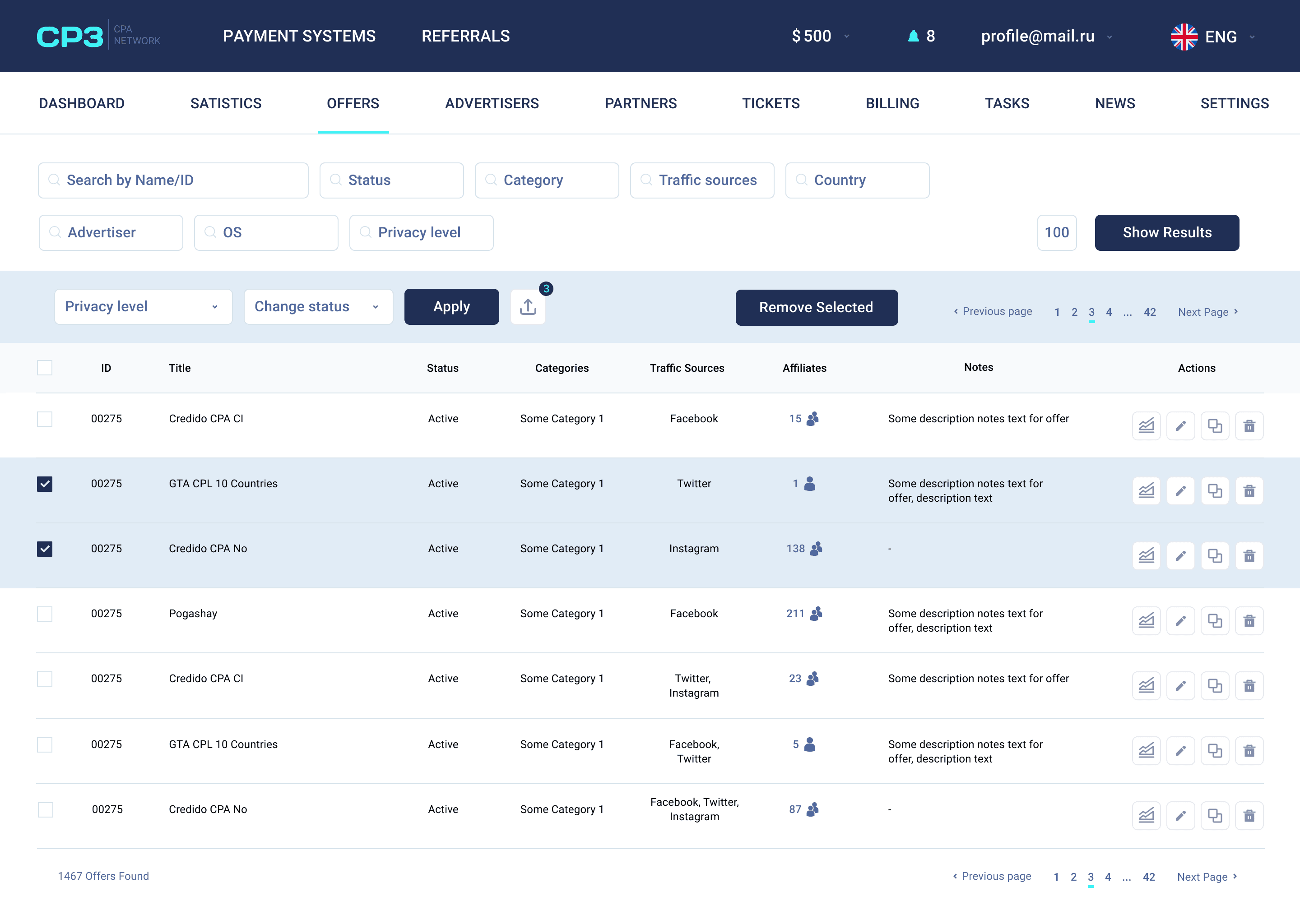Check Credido CPA CI row with Twitter, Instagram
Screen dimensions: 1300x924
click(44, 678)
